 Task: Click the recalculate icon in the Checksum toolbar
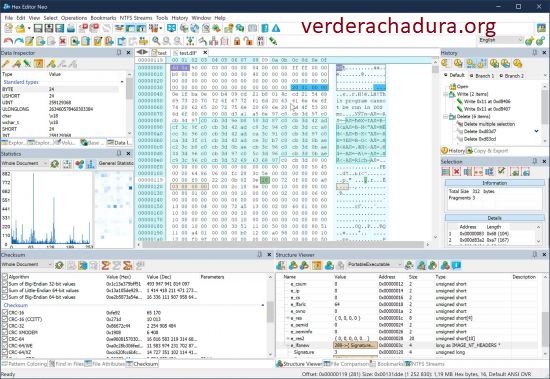click(x=59, y=265)
